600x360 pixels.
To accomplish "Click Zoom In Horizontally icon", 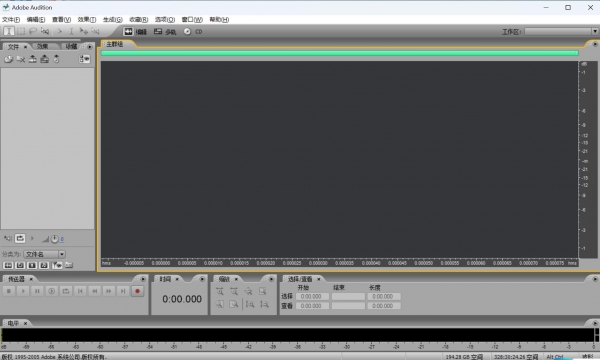I will 220,292.
